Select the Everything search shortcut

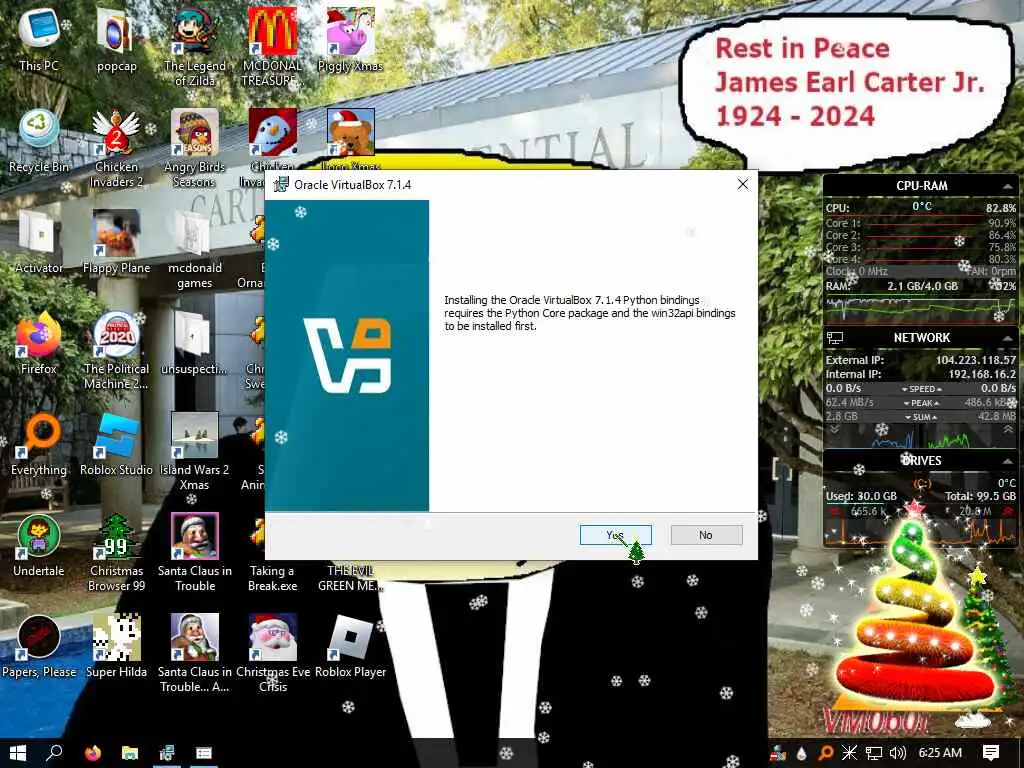(39, 444)
